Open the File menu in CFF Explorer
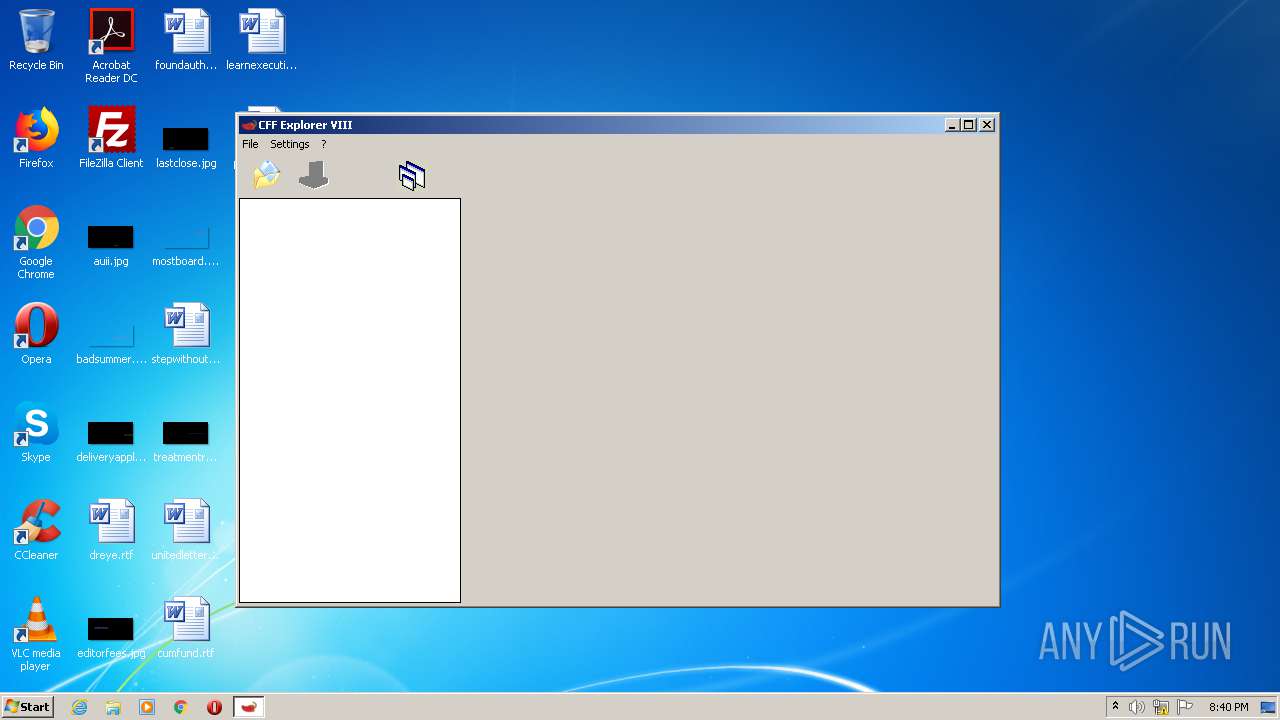 tap(250, 144)
